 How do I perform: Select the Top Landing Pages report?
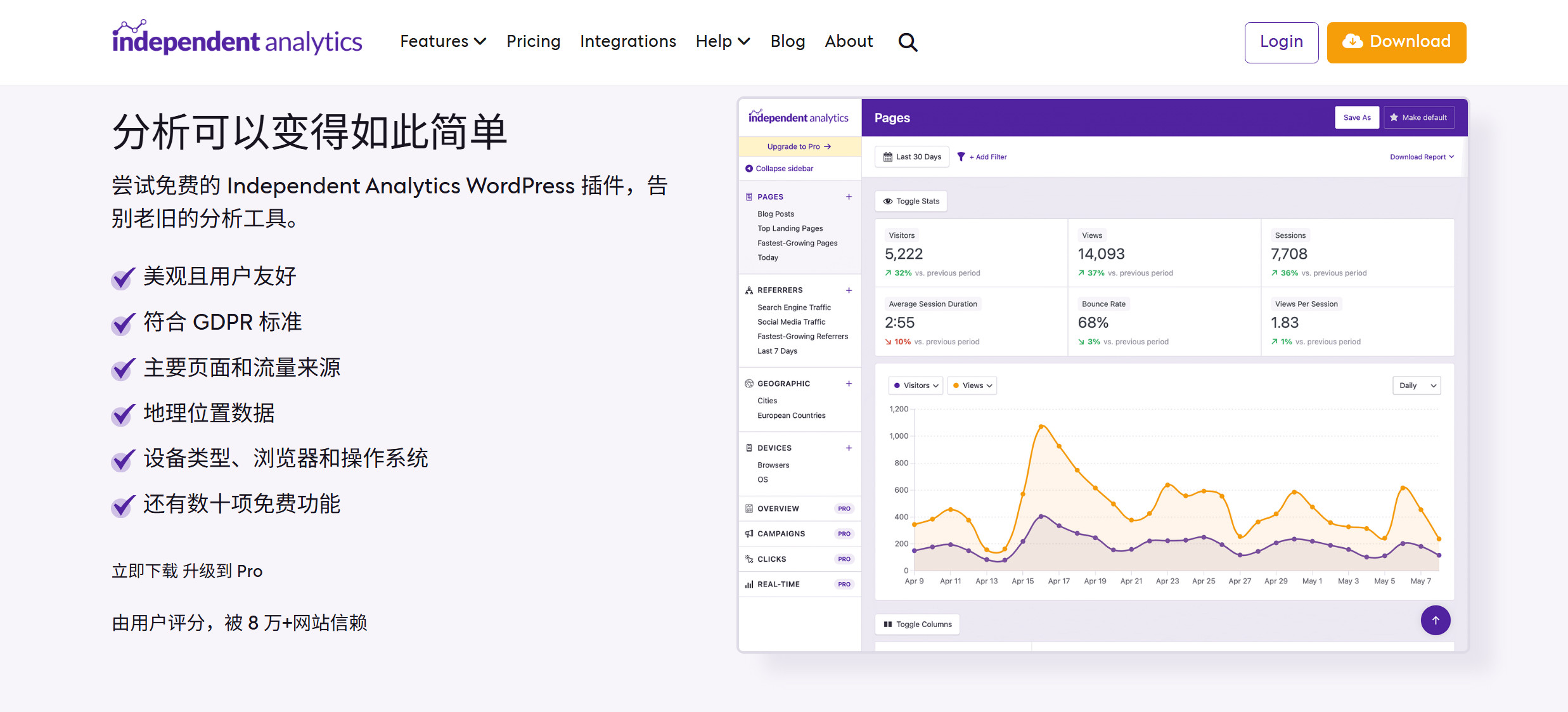(x=790, y=229)
